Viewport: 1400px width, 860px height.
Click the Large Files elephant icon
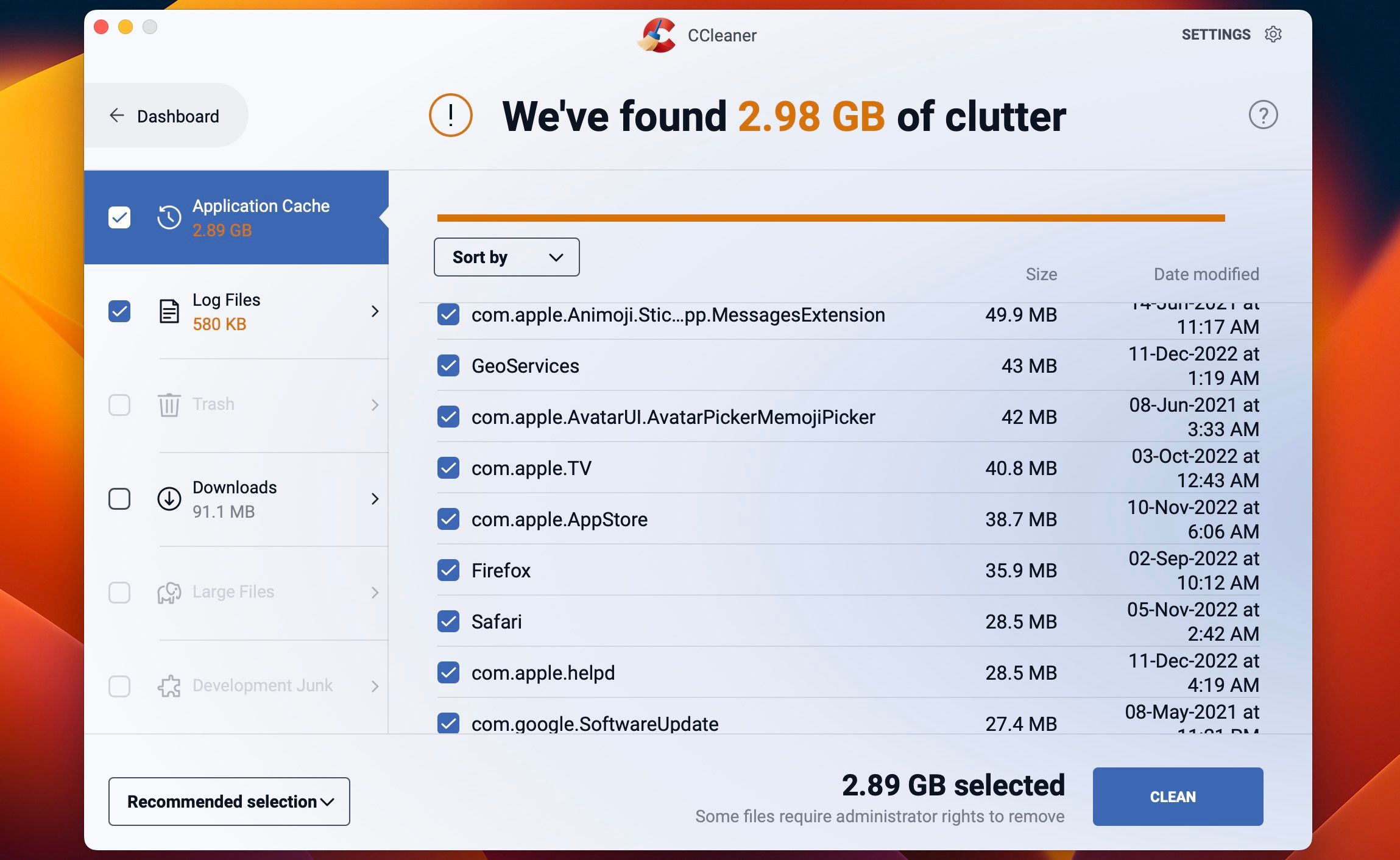point(169,593)
